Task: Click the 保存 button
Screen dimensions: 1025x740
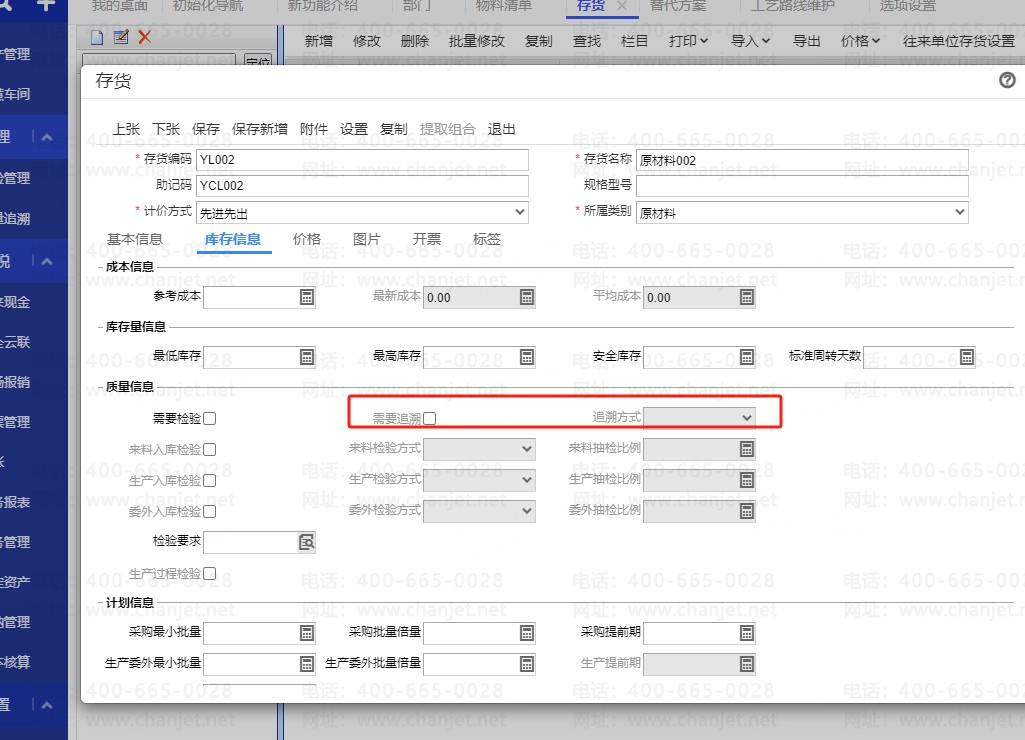Action: coord(206,129)
